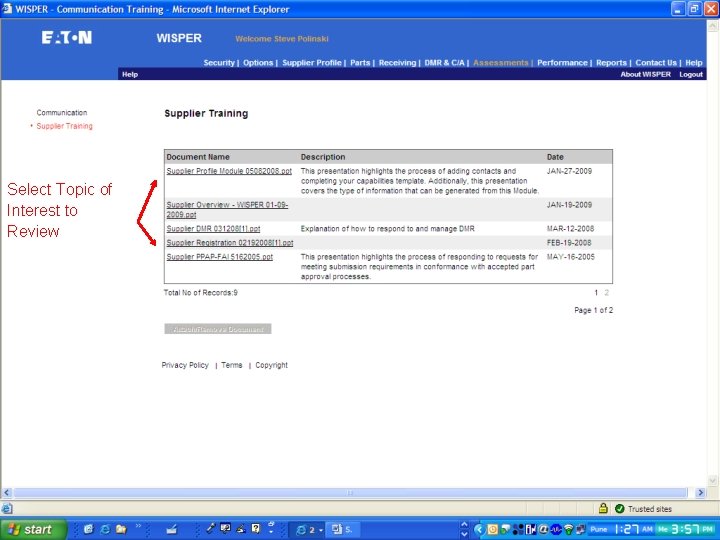The height and width of the screenshot is (540, 720).
Task: Click the horizontal scrollbar track
Action: [350, 493]
